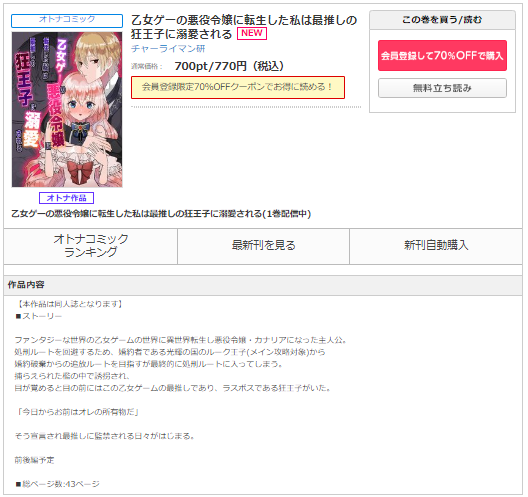Click the NEW badge next to the title
The image size is (528, 497).
252,33
